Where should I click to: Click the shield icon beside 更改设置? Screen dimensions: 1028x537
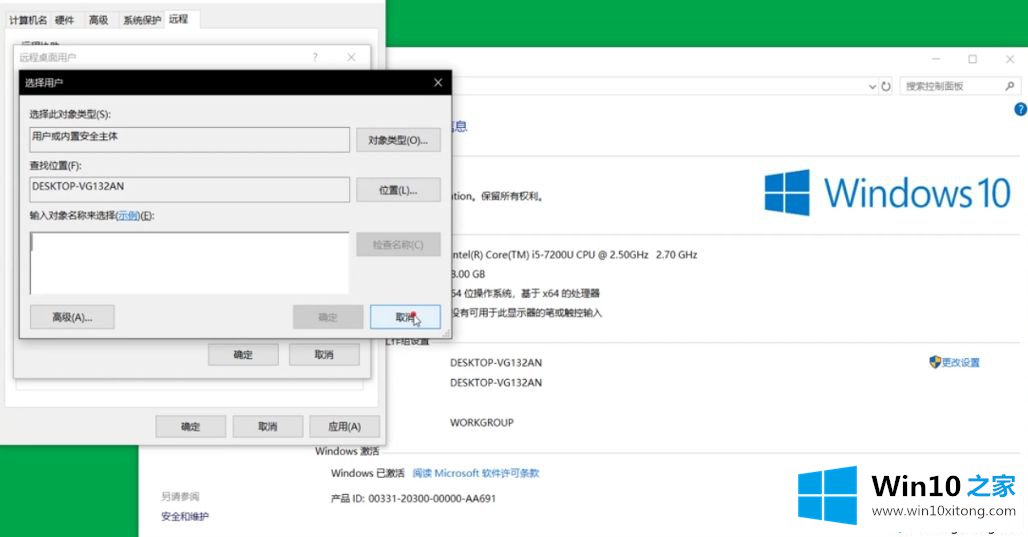click(x=935, y=362)
